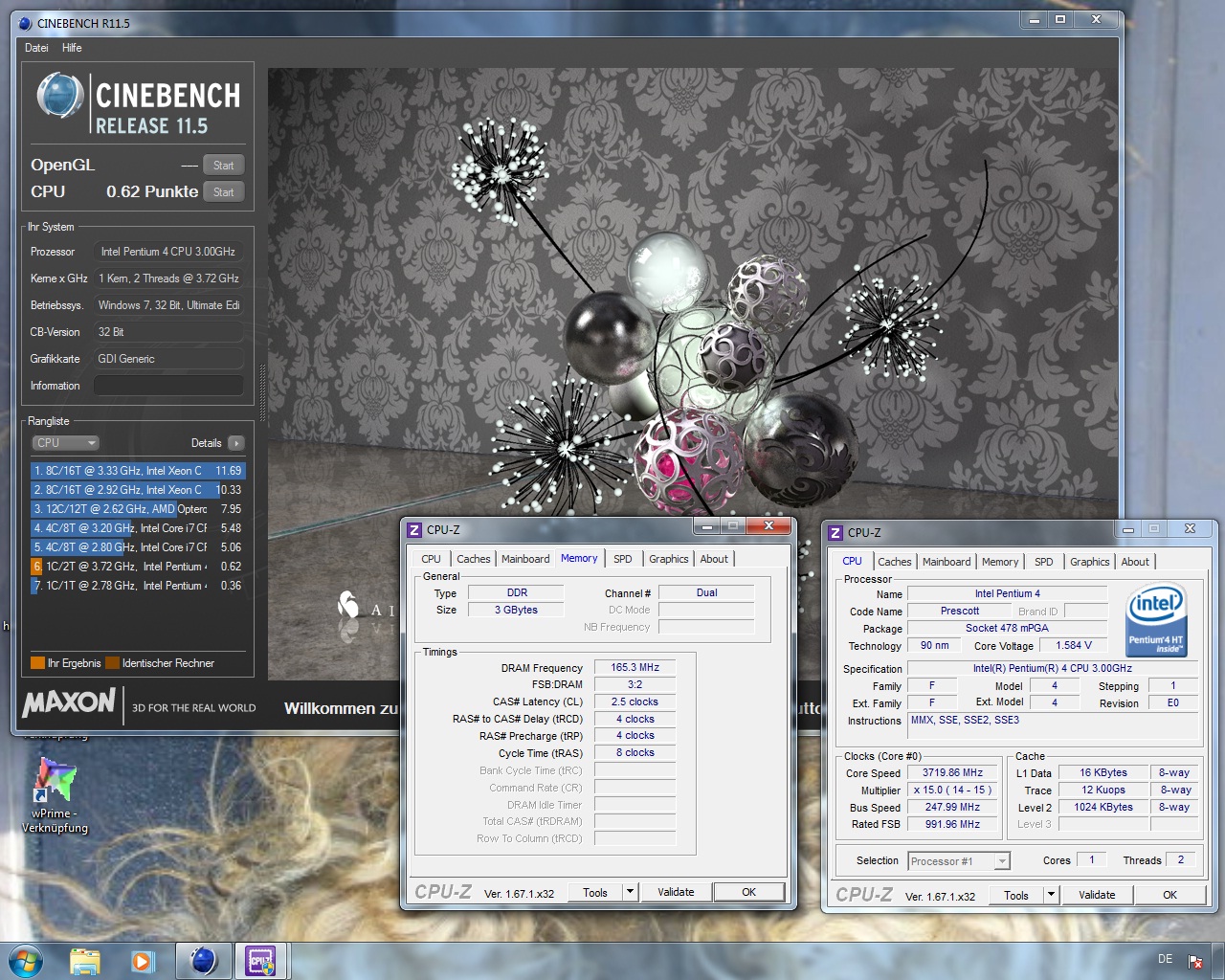Switch to Graphics tab in left CPU-Z window
This screenshot has width=1225, height=980.
coord(668,559)
